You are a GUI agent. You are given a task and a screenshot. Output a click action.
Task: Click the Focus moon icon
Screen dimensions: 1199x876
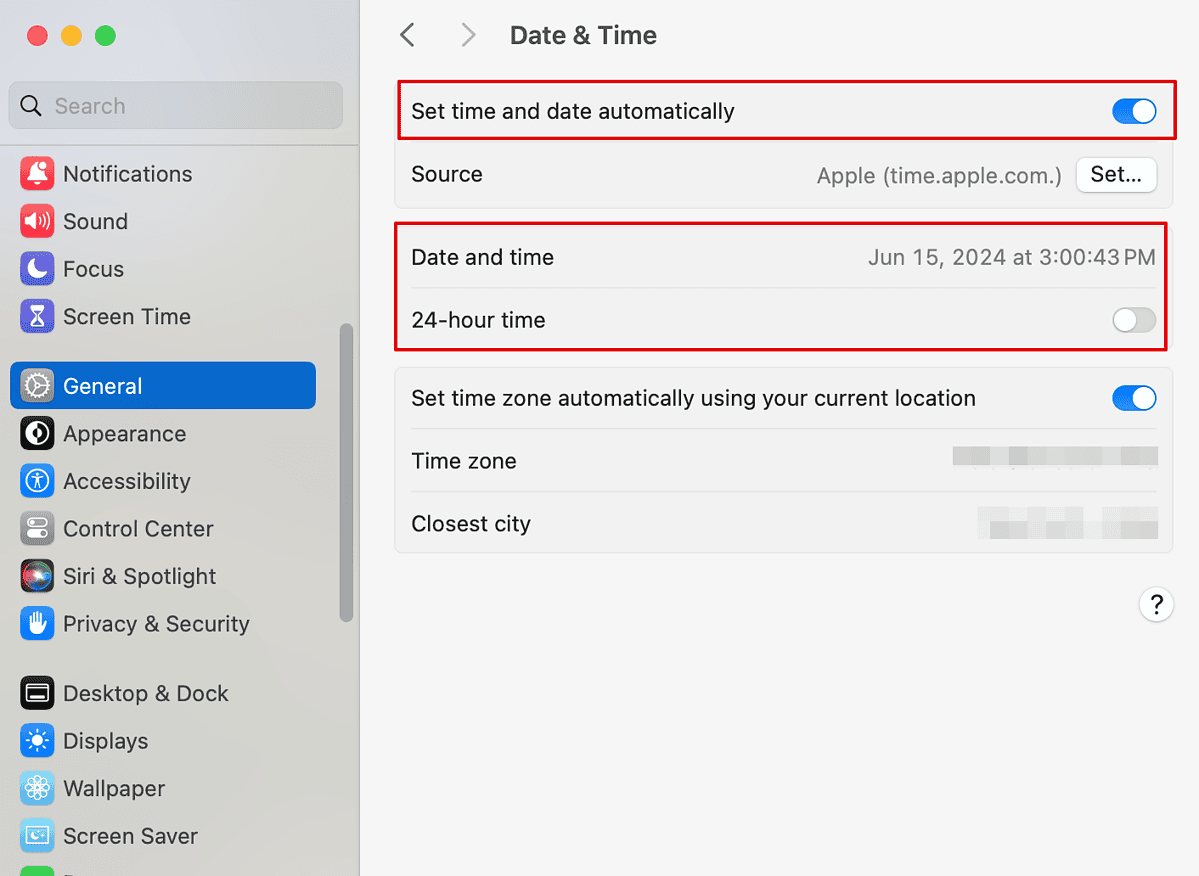[x=37, y=269]
